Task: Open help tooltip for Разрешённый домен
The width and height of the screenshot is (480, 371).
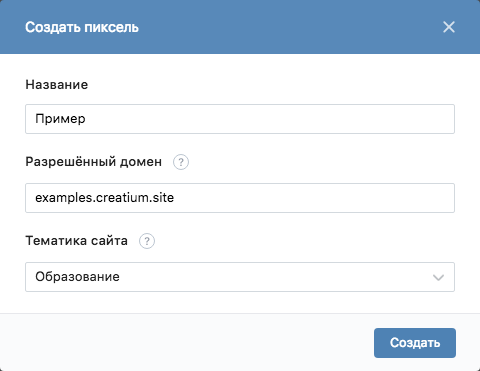Action: click(x=181, y=162)
